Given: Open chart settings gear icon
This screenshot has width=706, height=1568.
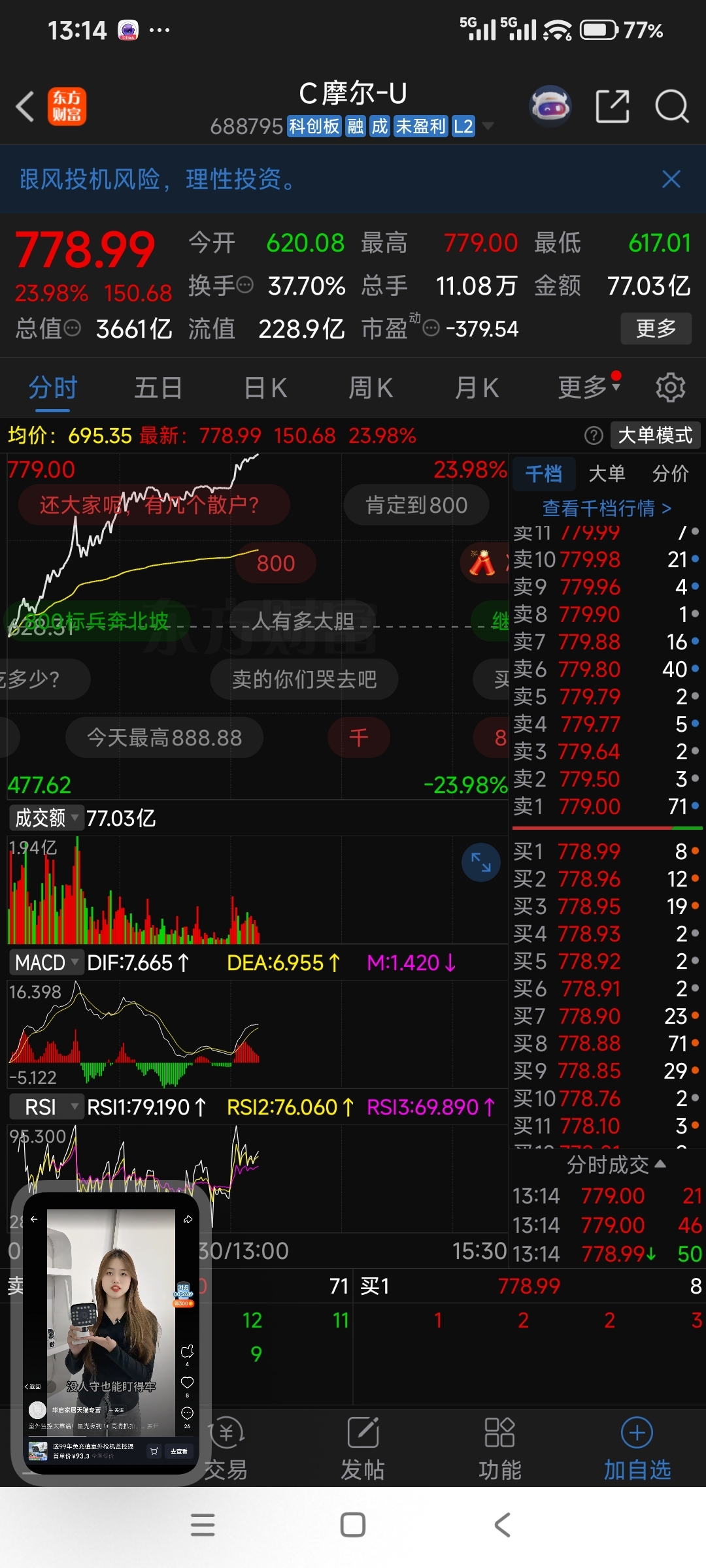Looking at the screenshot, I should pos(670,387).
